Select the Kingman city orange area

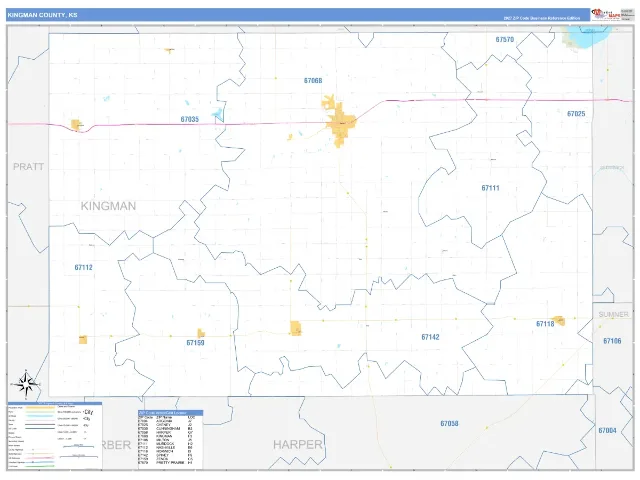[340, 121]
